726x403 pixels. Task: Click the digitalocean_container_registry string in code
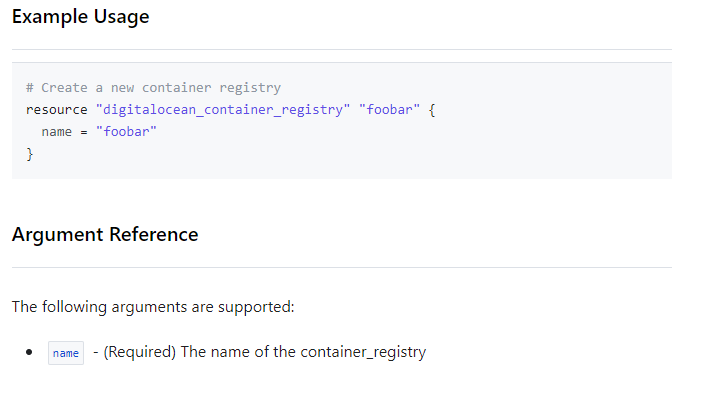tap(223, 110)
